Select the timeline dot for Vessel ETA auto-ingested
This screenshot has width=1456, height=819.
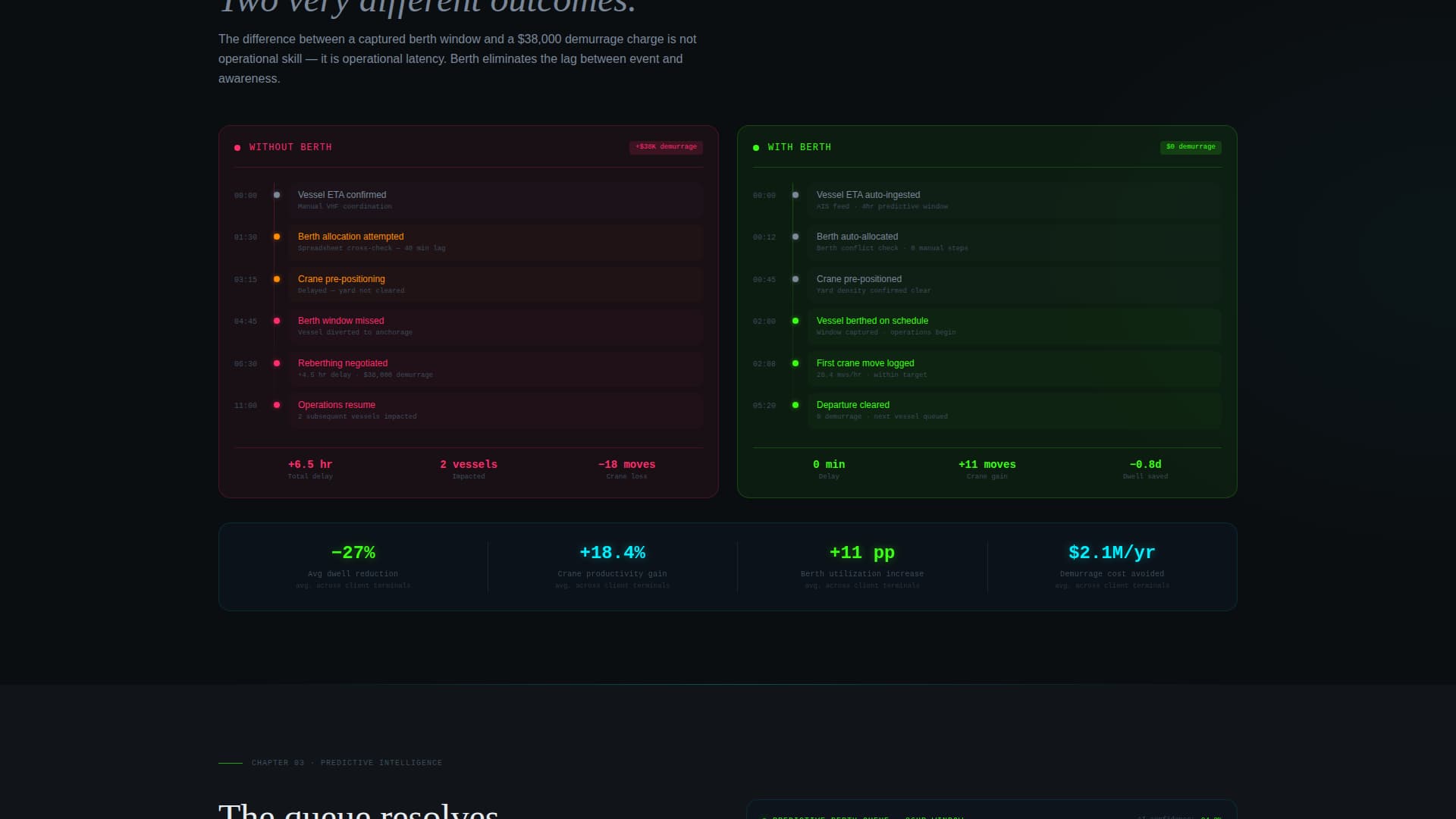point(795,195)
